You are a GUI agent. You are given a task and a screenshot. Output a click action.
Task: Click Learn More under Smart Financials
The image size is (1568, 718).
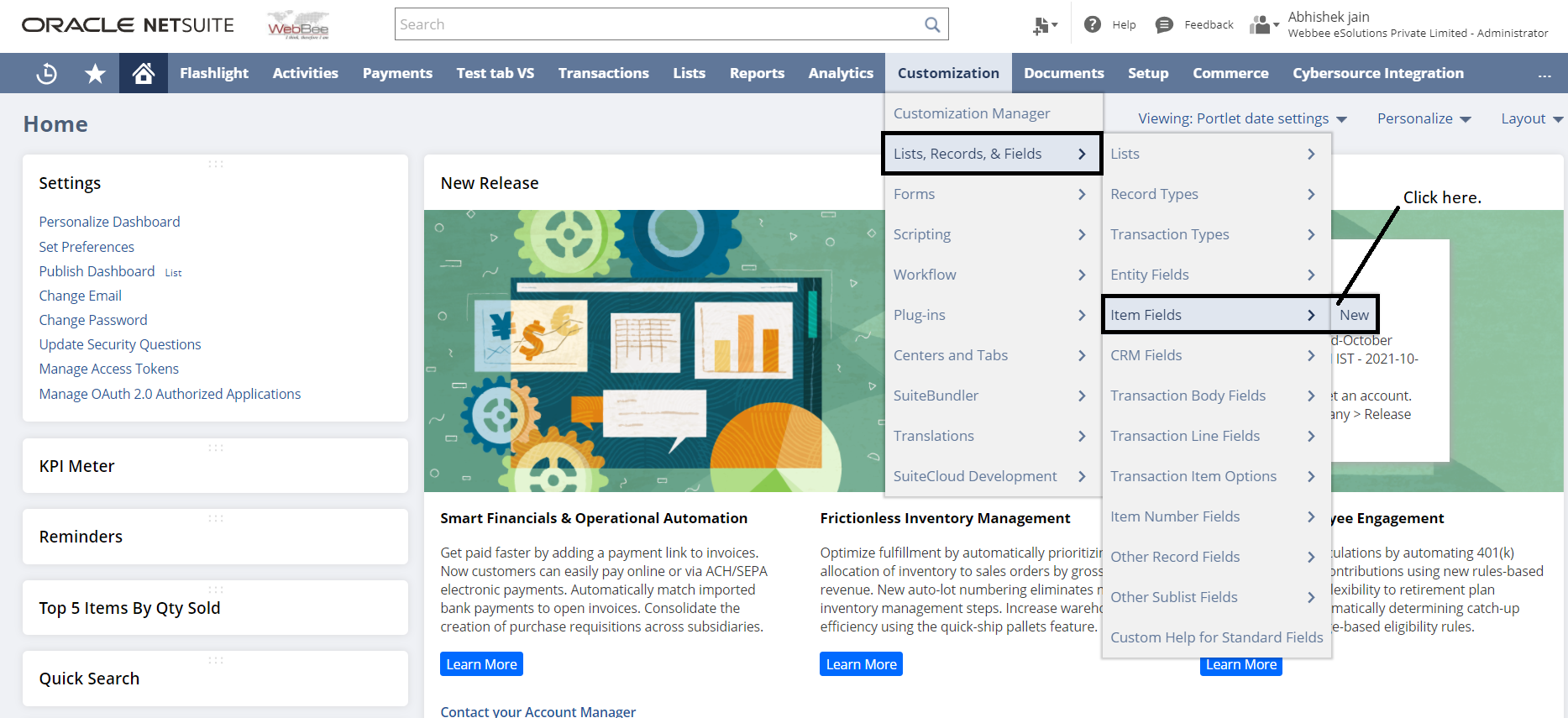tap(481, 664)
